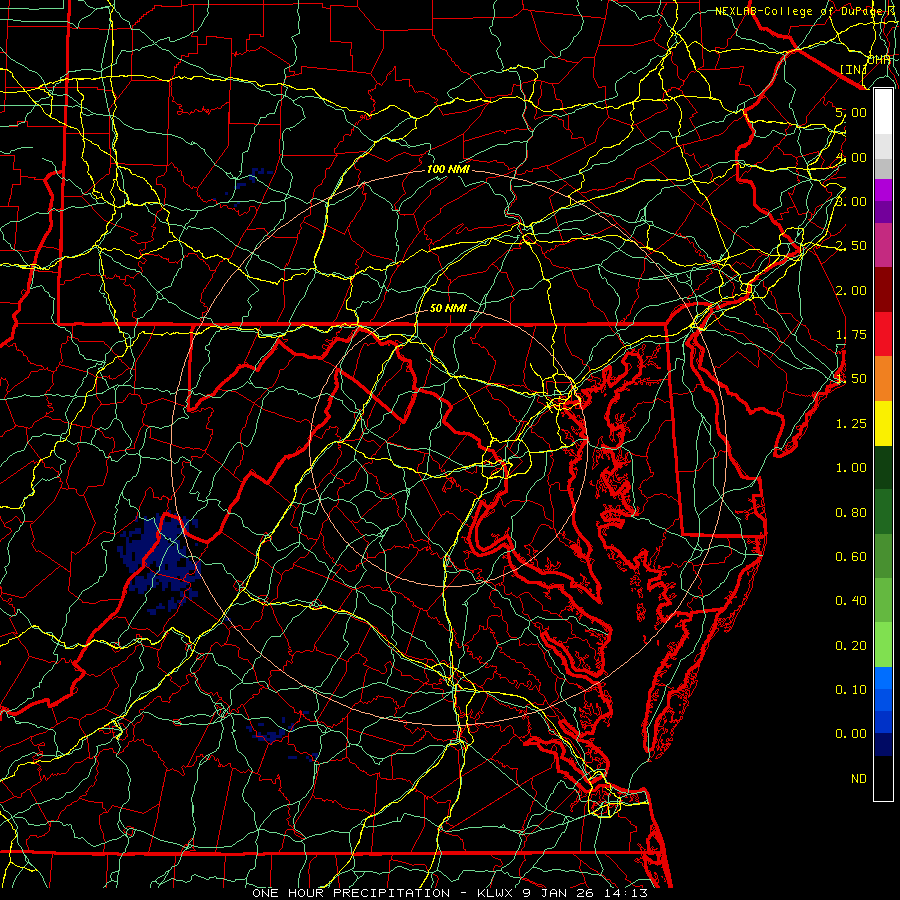Select the '0.40' legend value
The image size is (900, 900).
(x=851, y=601)
